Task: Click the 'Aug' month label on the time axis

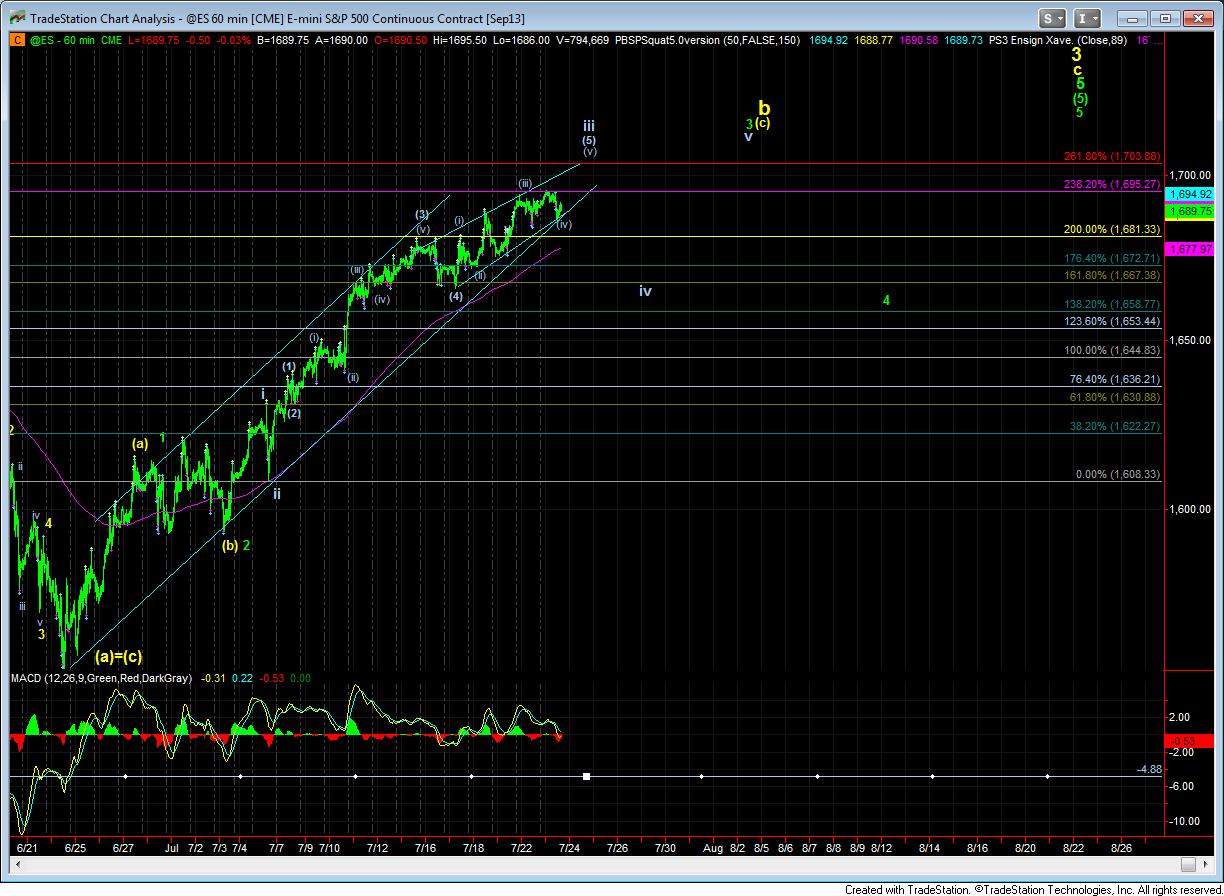Action: click(712, 848)
